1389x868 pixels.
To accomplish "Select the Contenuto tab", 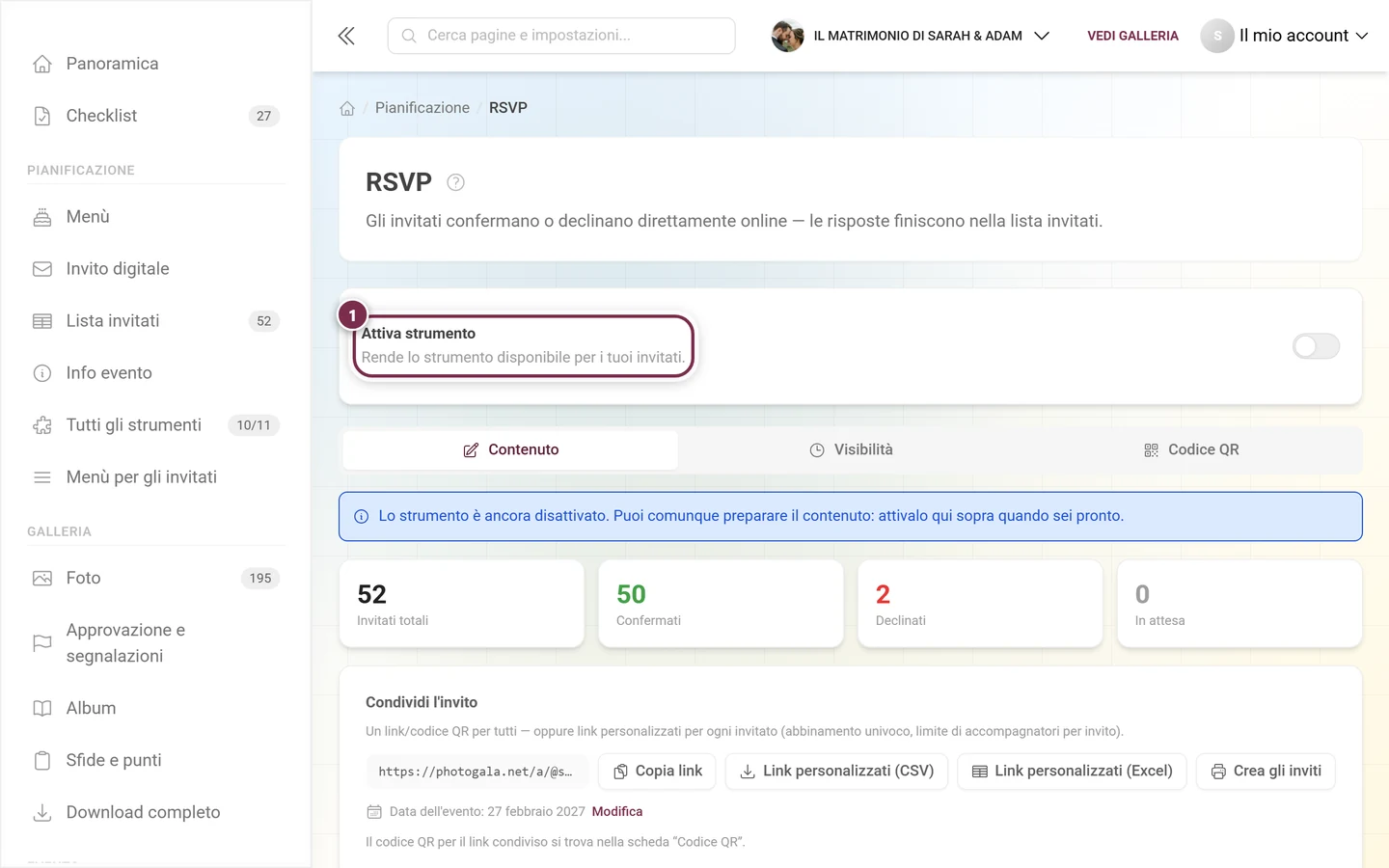I will [x=510, y=449].
